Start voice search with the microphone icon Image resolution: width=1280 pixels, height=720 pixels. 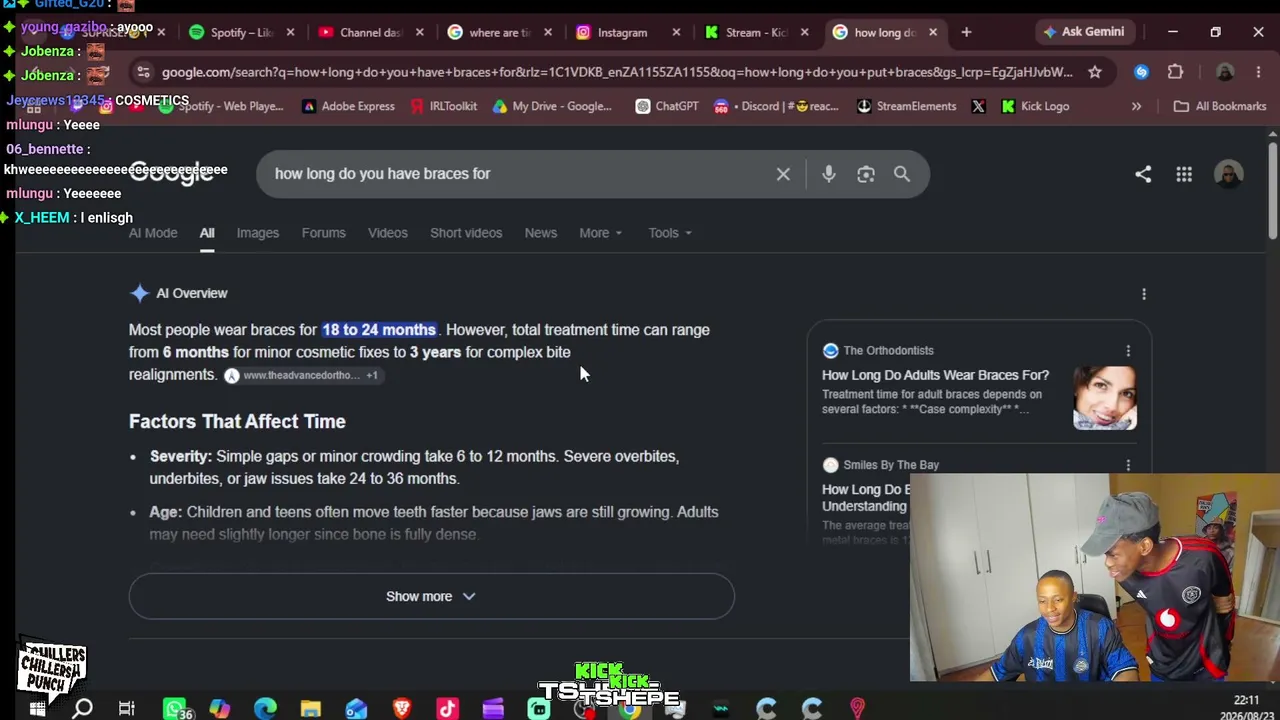point(829,174)
